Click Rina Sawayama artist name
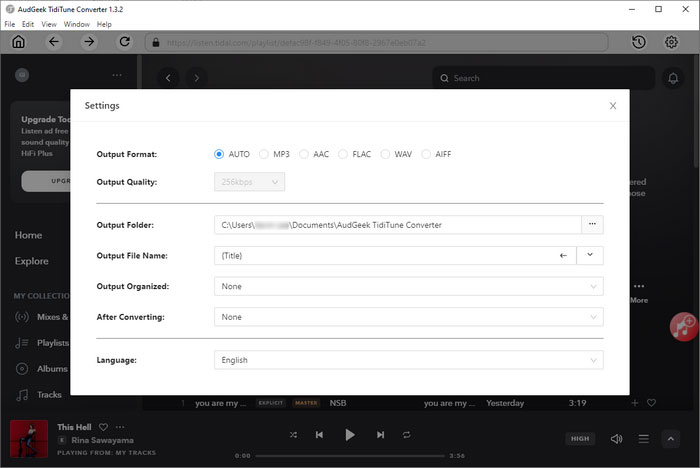This screenshot has width=700, height=468. (102, 440)
